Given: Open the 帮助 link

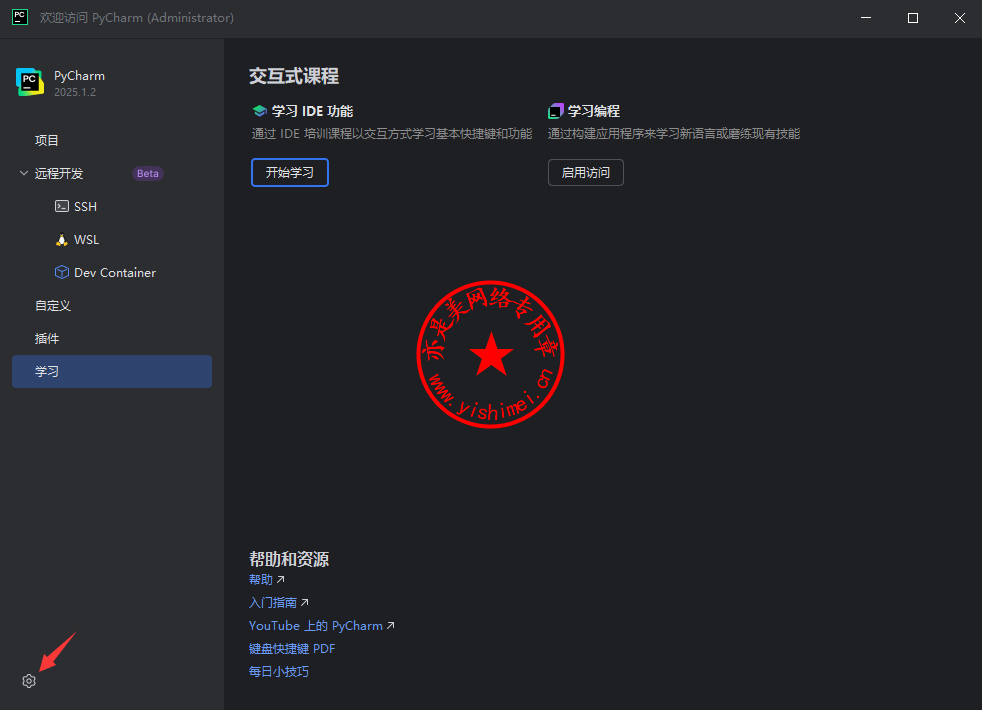Looking at the screenshot, I should (261, 579).
